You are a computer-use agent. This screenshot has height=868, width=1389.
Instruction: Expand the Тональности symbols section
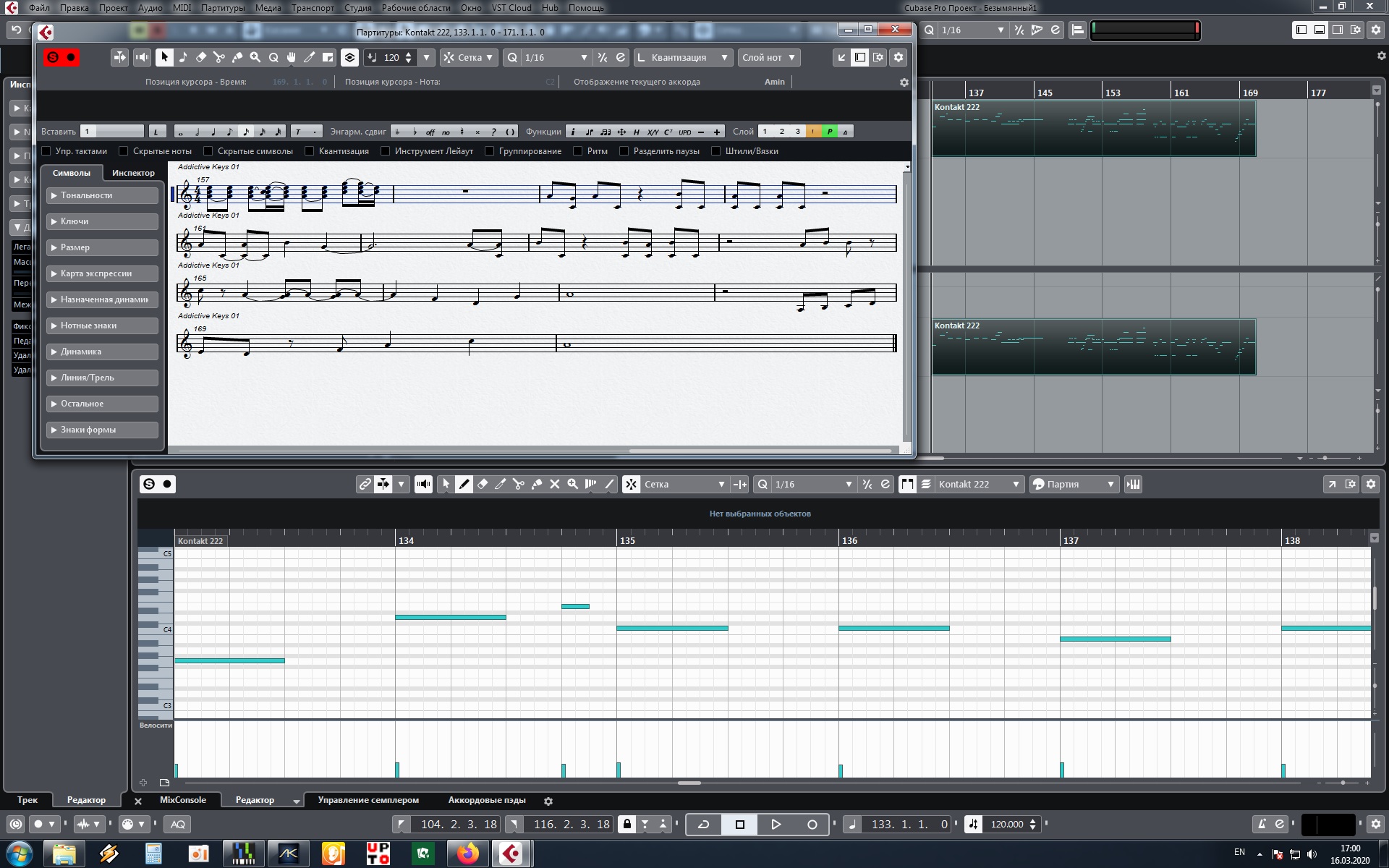pyautogui.click(x=102, y=195)
